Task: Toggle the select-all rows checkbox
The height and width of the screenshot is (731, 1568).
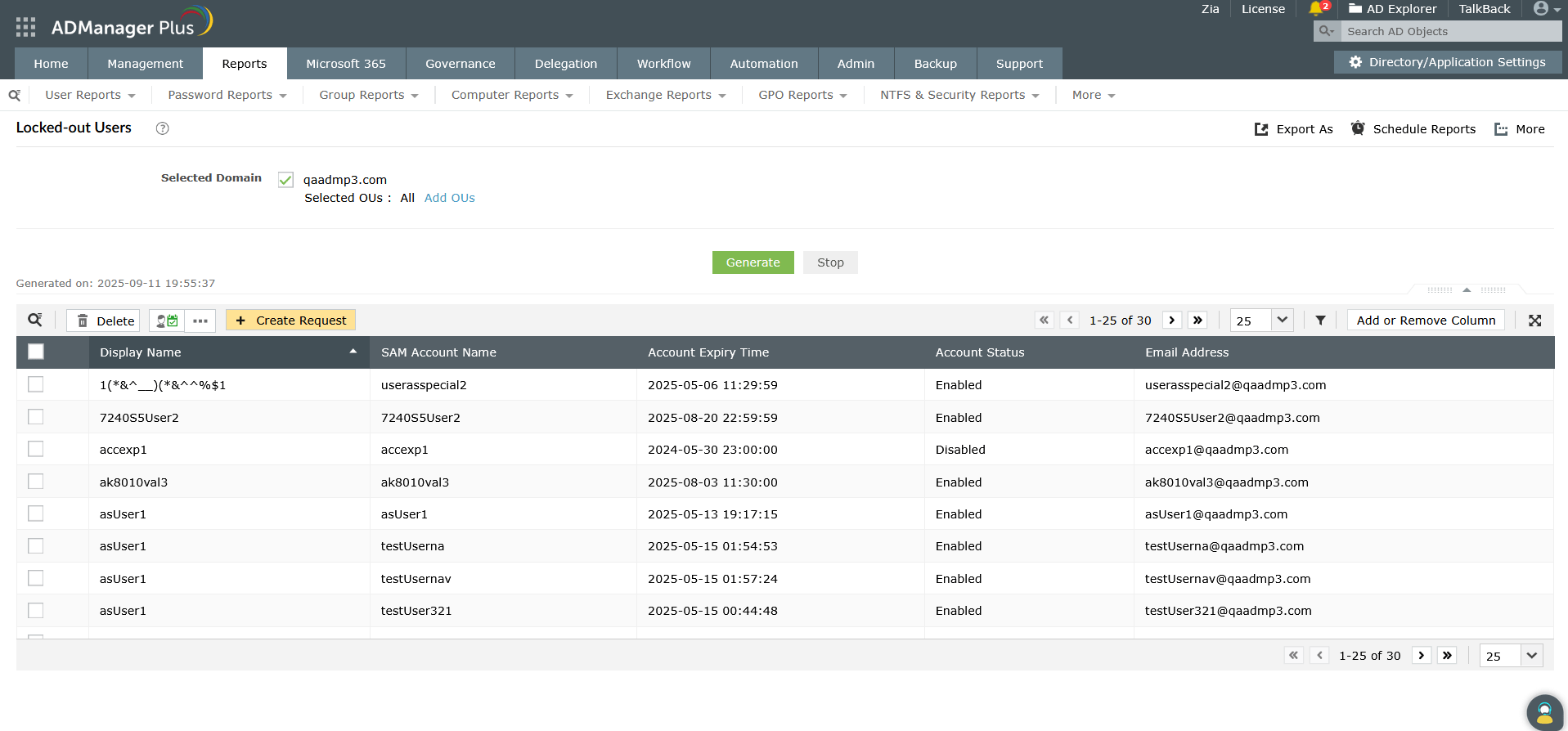Action: [x=36, y=352]
